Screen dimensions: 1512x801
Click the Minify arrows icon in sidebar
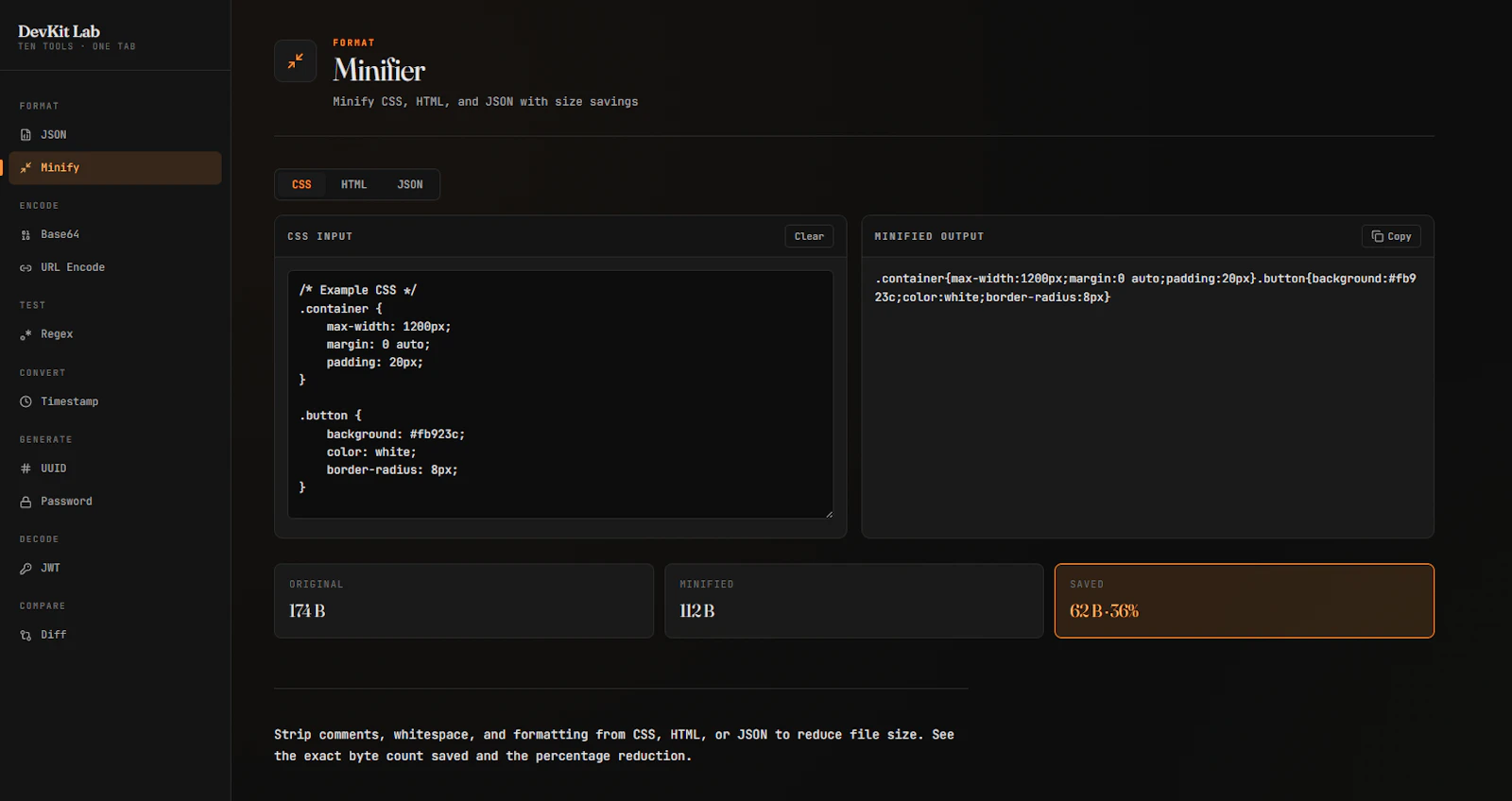coord(26,168)
